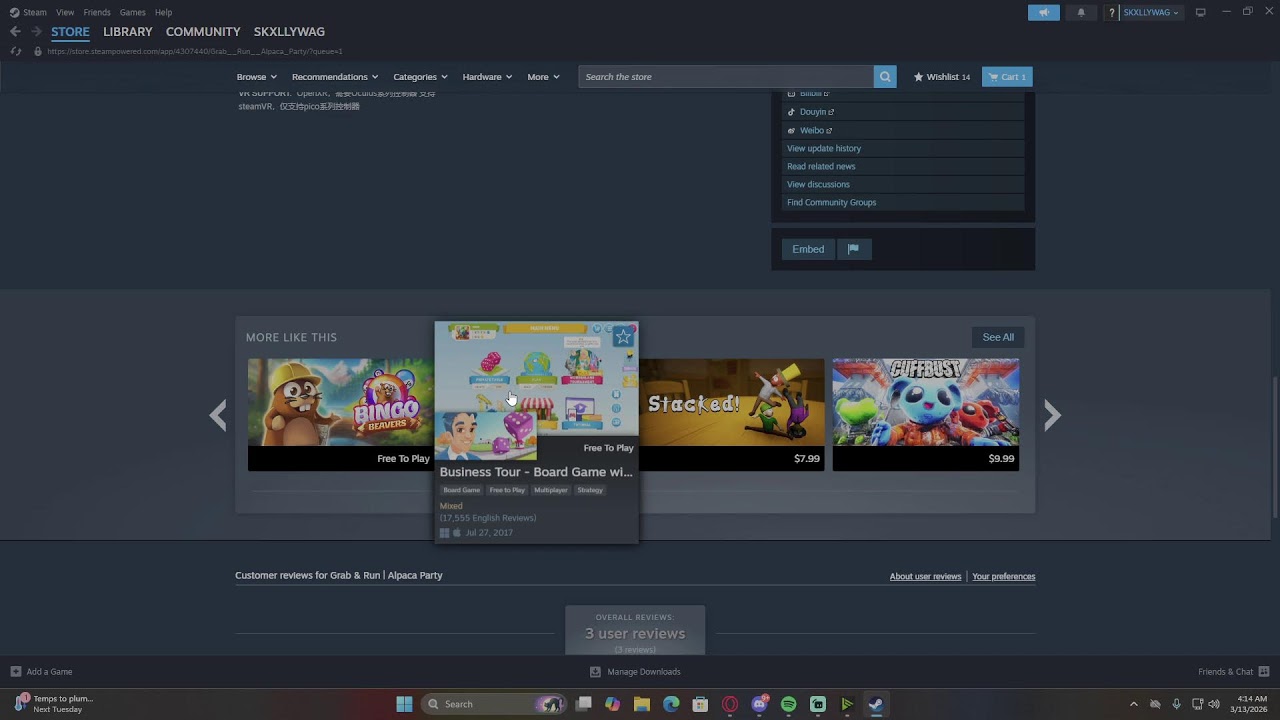This screenshot has width=1280, height=720.
Task: Open Manage Downloads
Action: click(635, 672)
